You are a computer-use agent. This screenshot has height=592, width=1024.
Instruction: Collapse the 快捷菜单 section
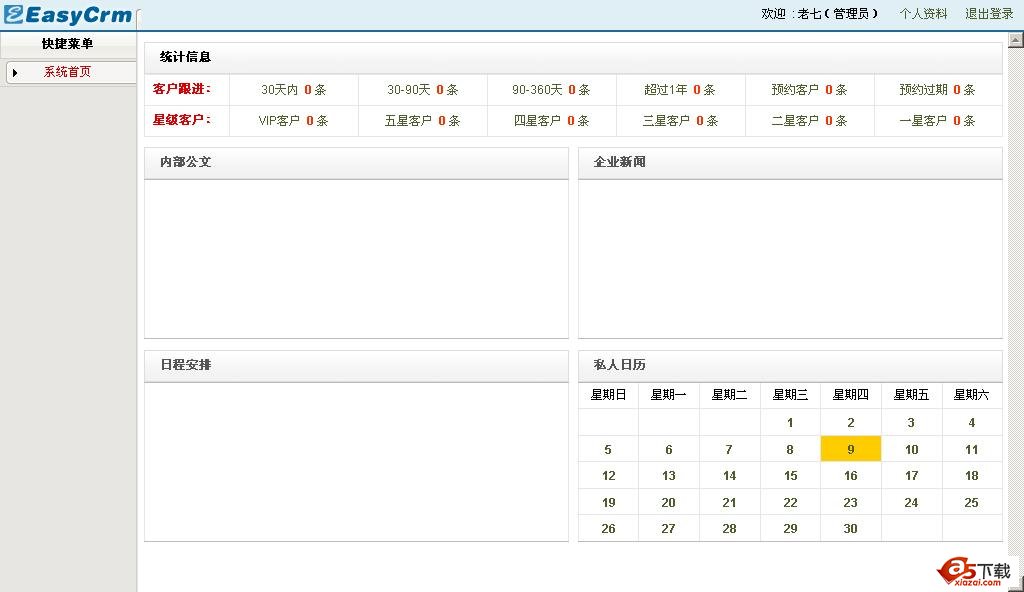(x=70, y=43)
